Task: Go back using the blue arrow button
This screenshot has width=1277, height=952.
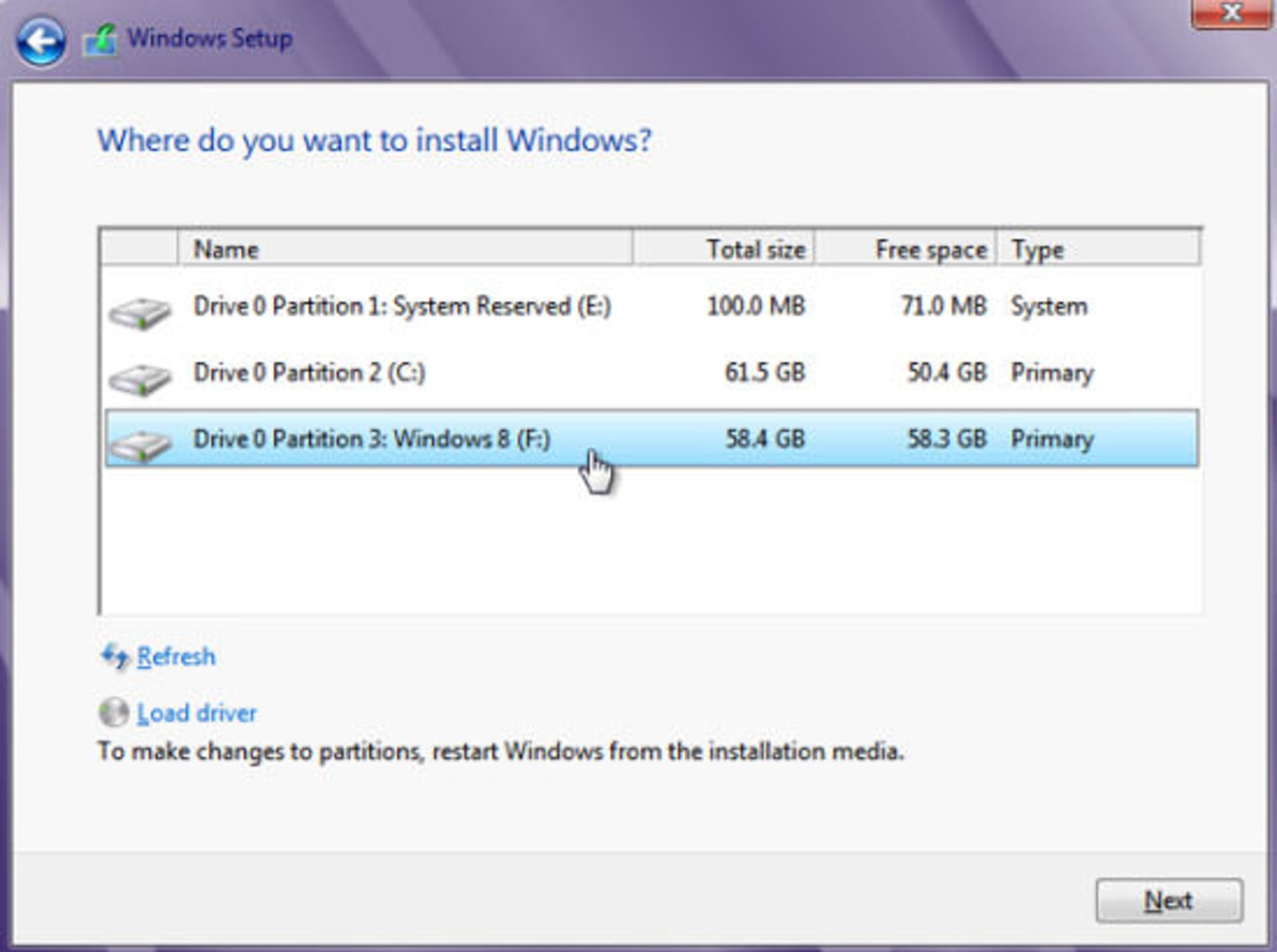Action: tap(41, 41)
